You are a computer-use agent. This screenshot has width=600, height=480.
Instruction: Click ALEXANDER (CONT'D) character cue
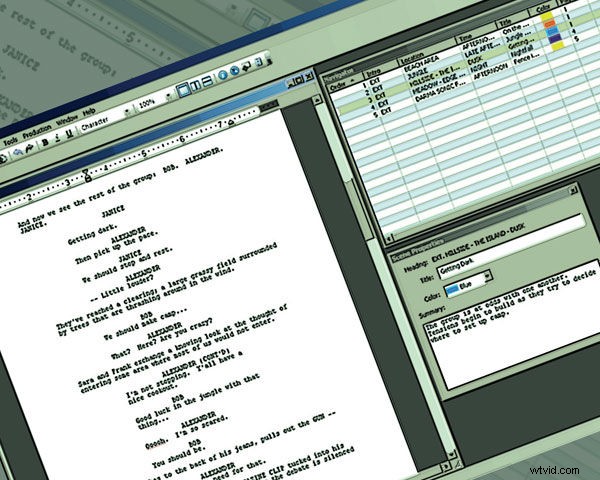pos(196,362)
